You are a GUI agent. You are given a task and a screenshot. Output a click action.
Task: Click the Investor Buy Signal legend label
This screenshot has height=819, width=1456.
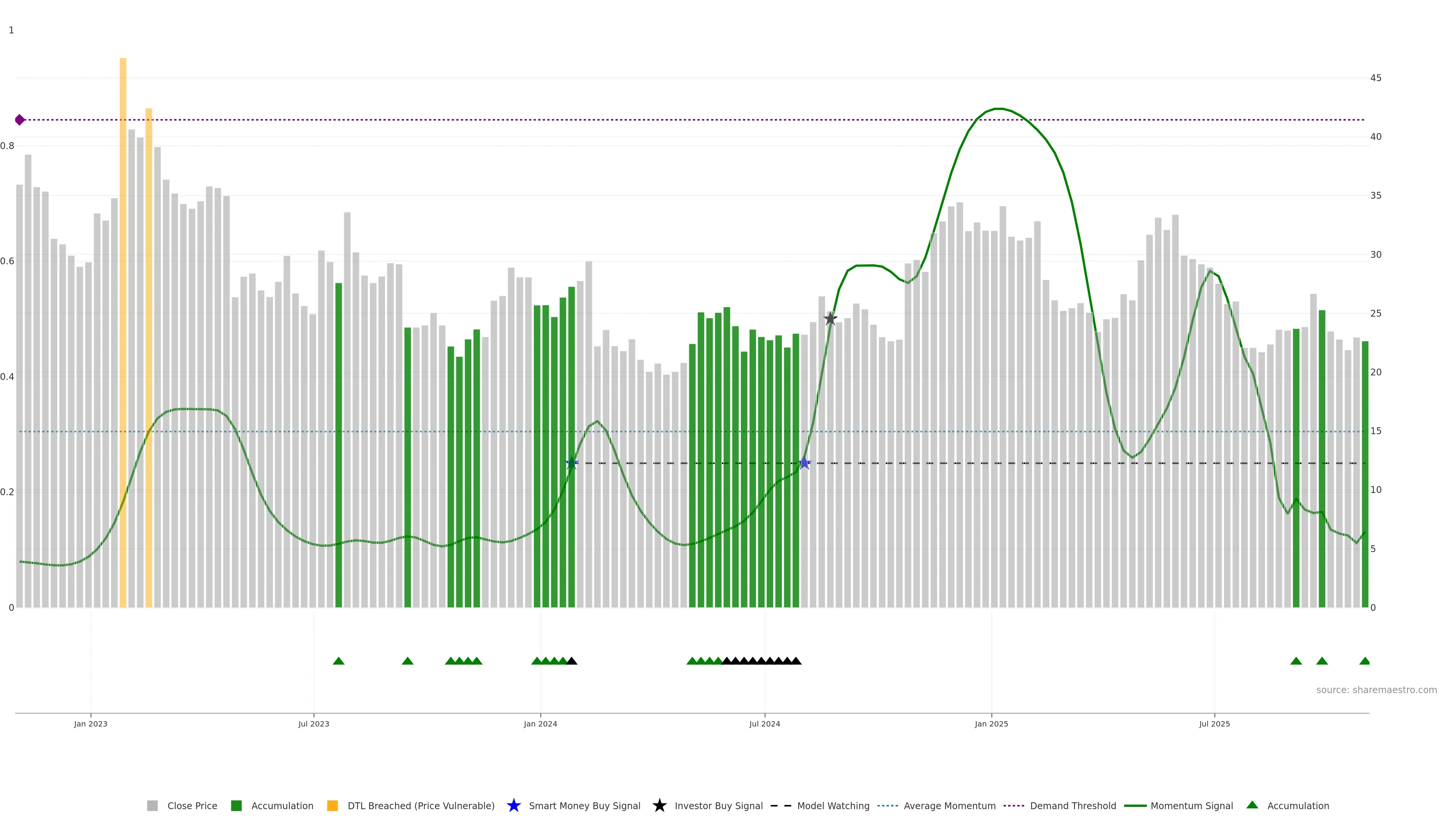pos(719,805)
